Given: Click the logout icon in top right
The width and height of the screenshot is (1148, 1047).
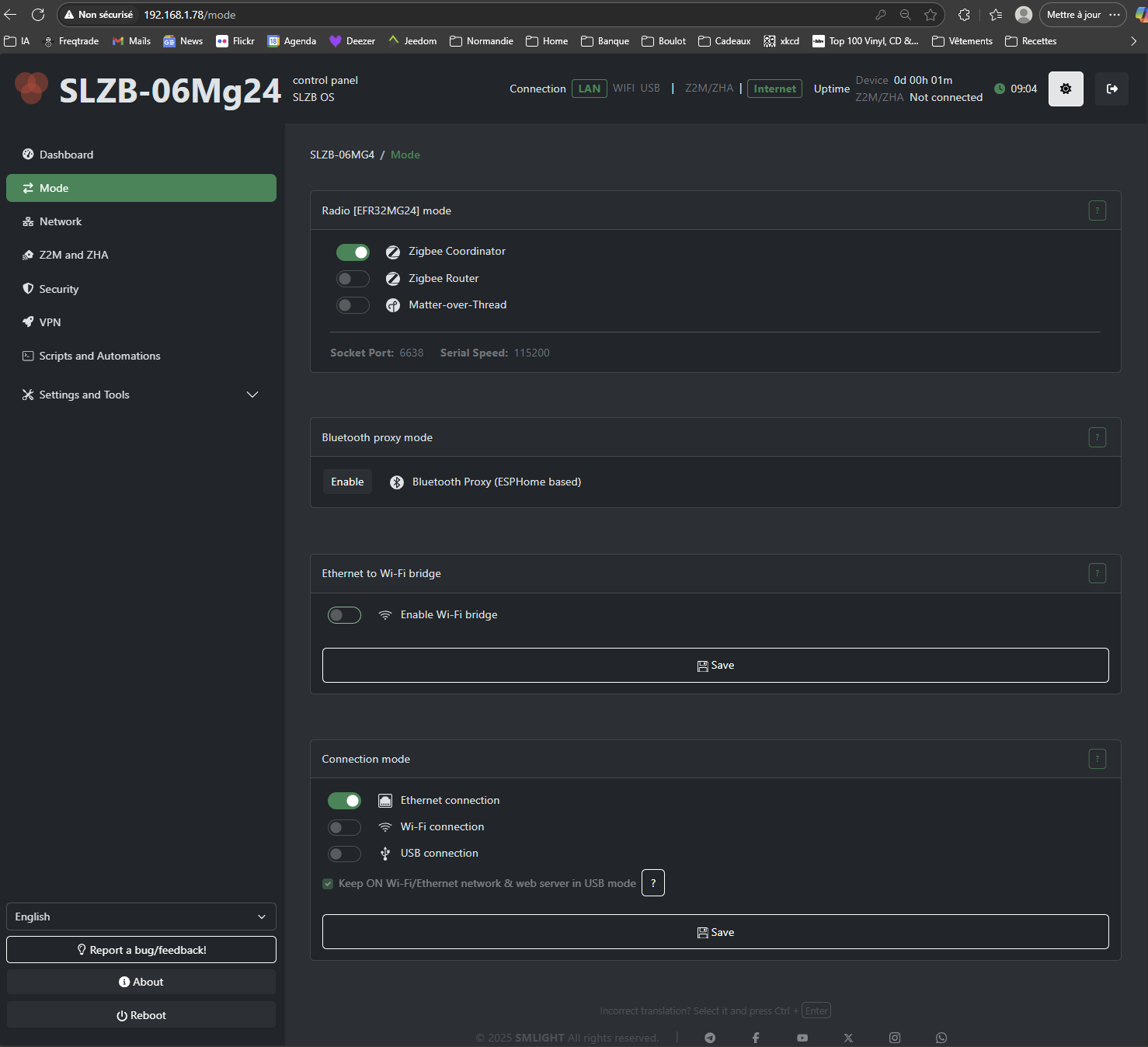Looking at the screenshot, I should pyautogui.click(x=1111, y=89).
